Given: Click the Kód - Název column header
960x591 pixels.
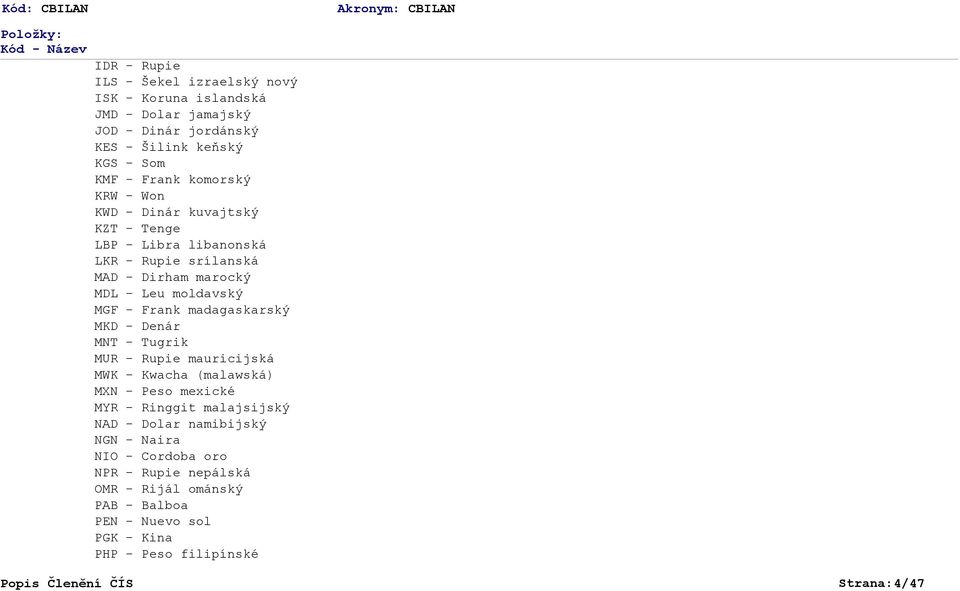Looking at the screenshot, I should coord(43,49).
